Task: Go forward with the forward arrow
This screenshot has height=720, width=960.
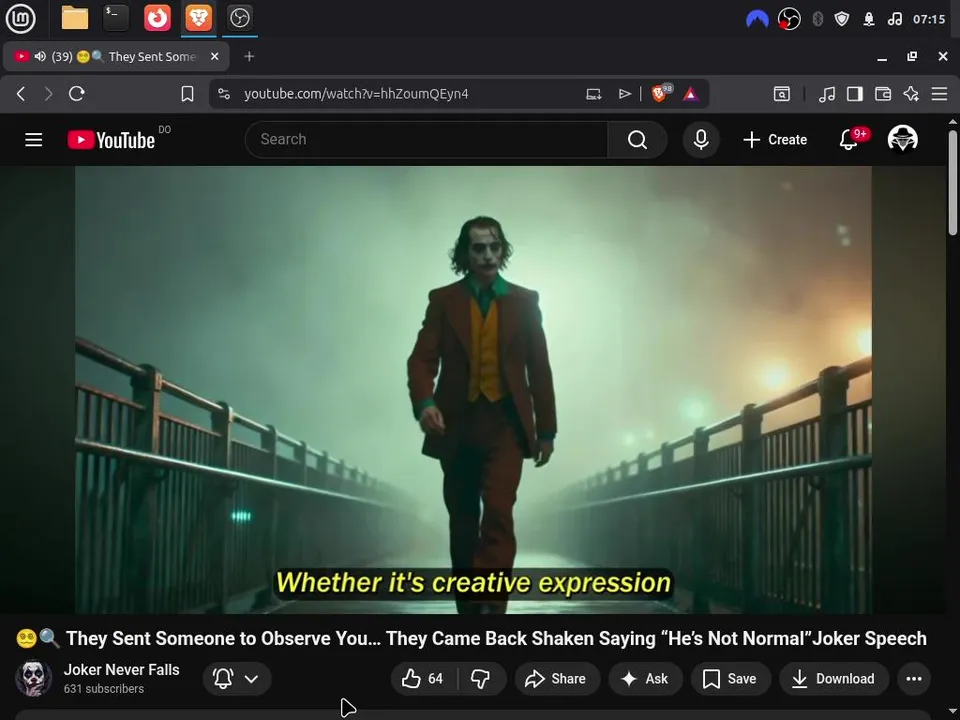Action: click(x=48, y=94)
